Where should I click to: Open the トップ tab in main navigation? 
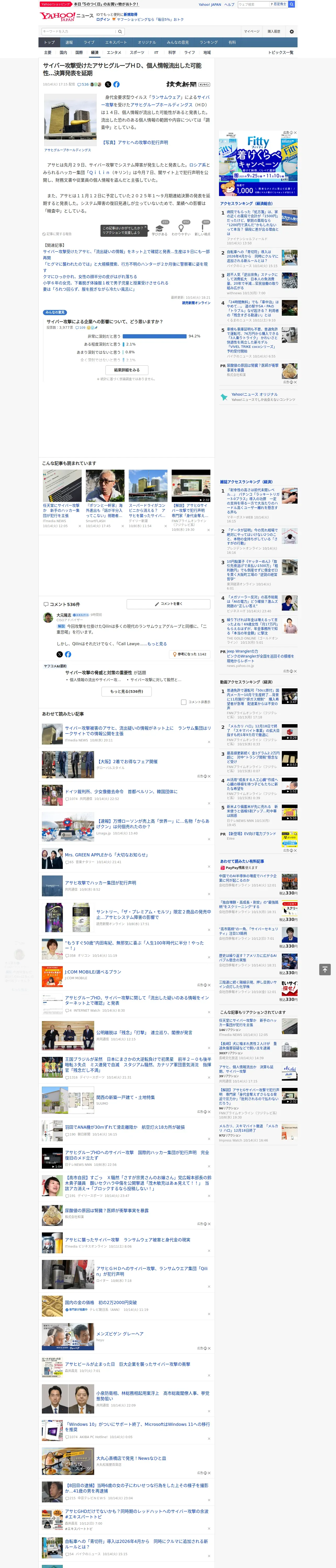[x=49, y=43]
